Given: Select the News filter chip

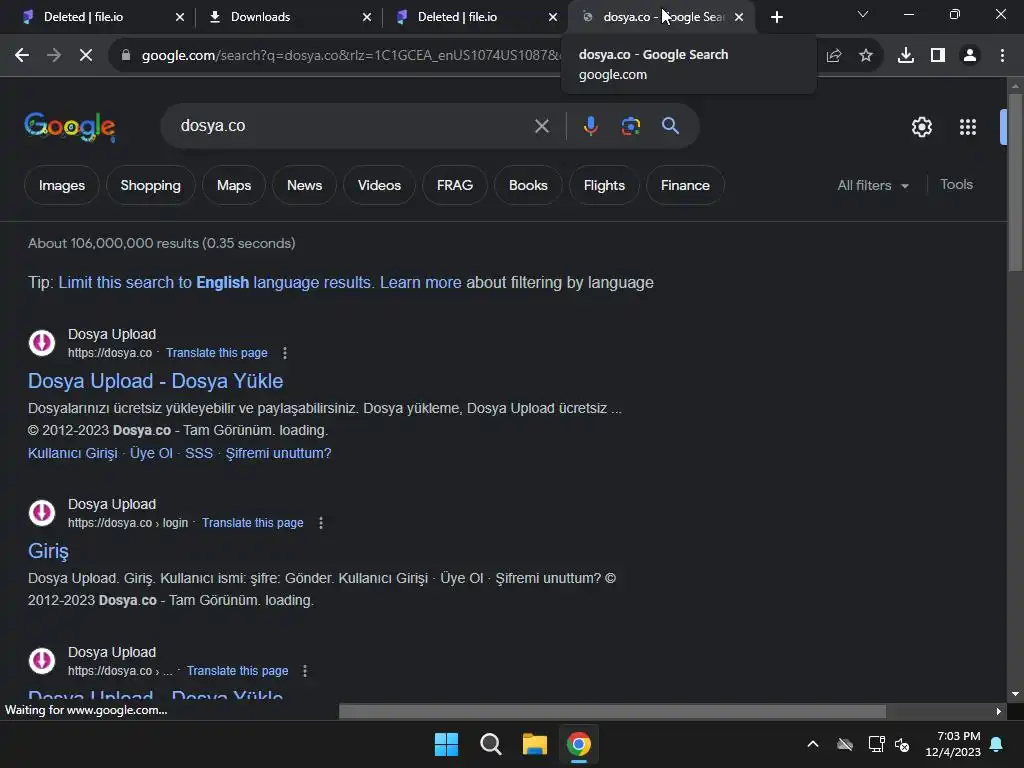Looking at the screenshot, I should (304, 185).
